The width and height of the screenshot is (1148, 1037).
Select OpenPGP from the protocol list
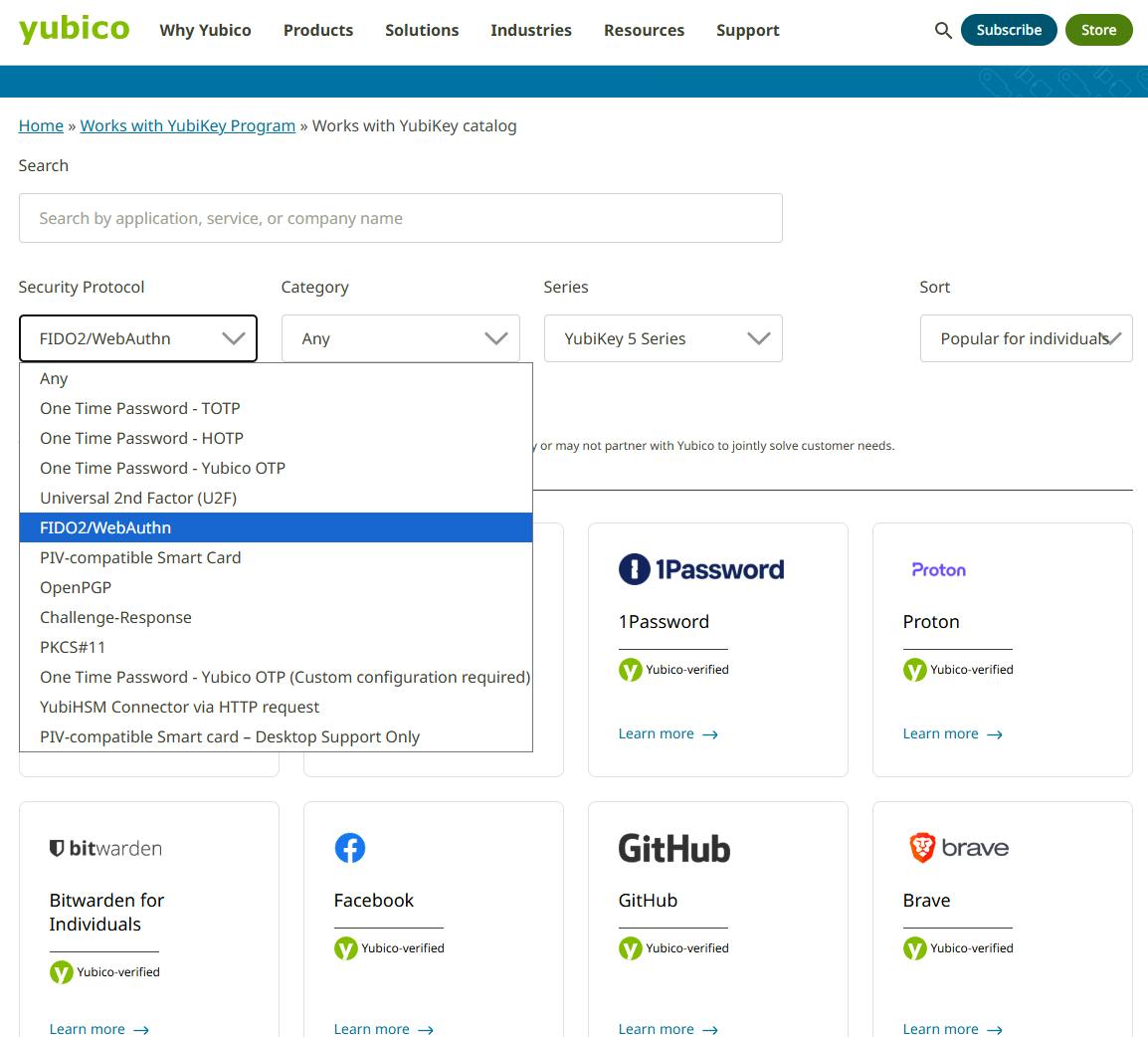tap(276, 587)
